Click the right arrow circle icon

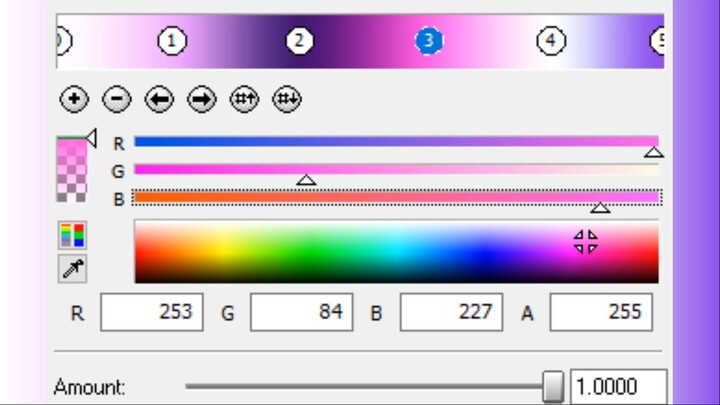point(202,99)
